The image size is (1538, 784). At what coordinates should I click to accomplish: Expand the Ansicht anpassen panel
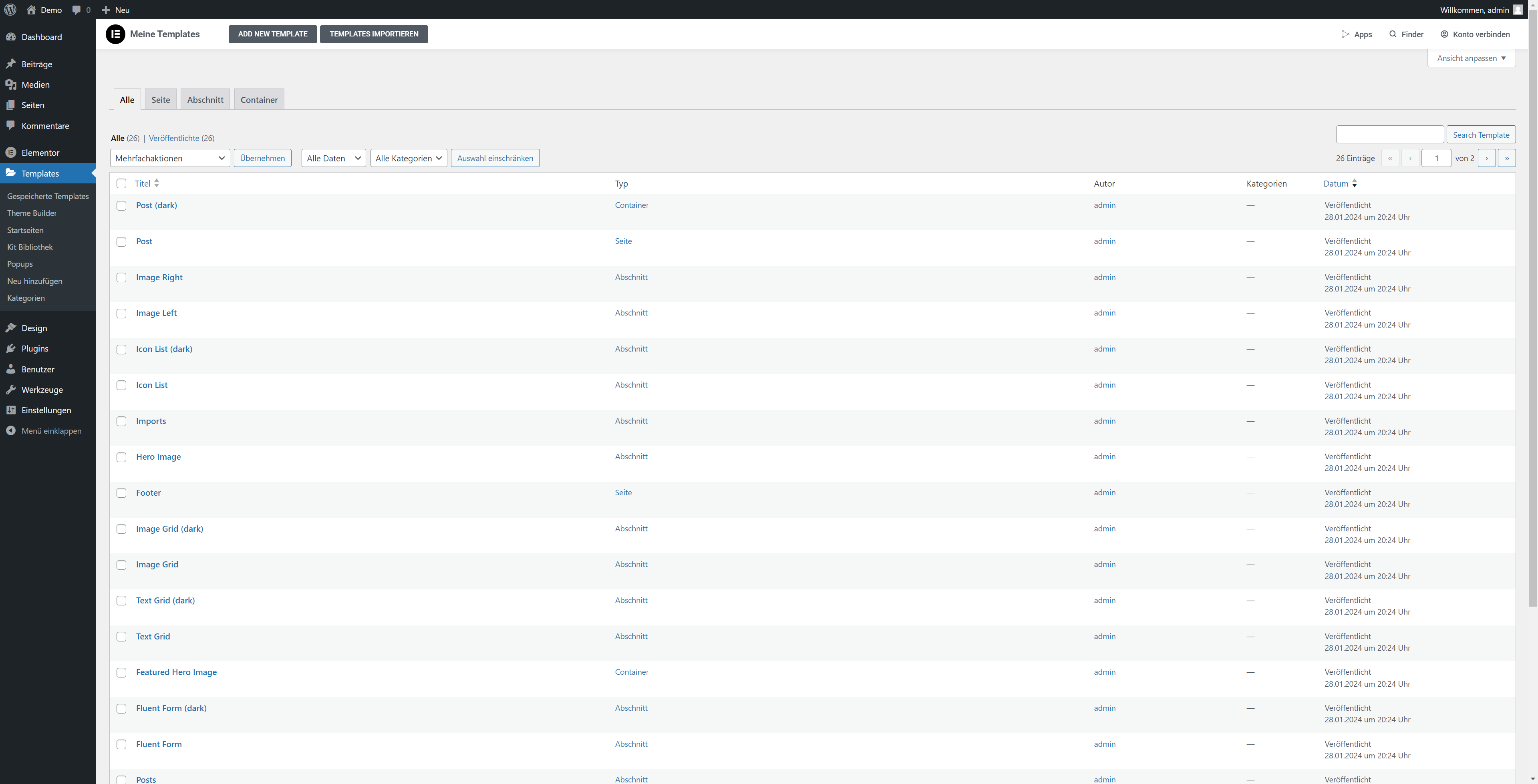point(1471,58)
